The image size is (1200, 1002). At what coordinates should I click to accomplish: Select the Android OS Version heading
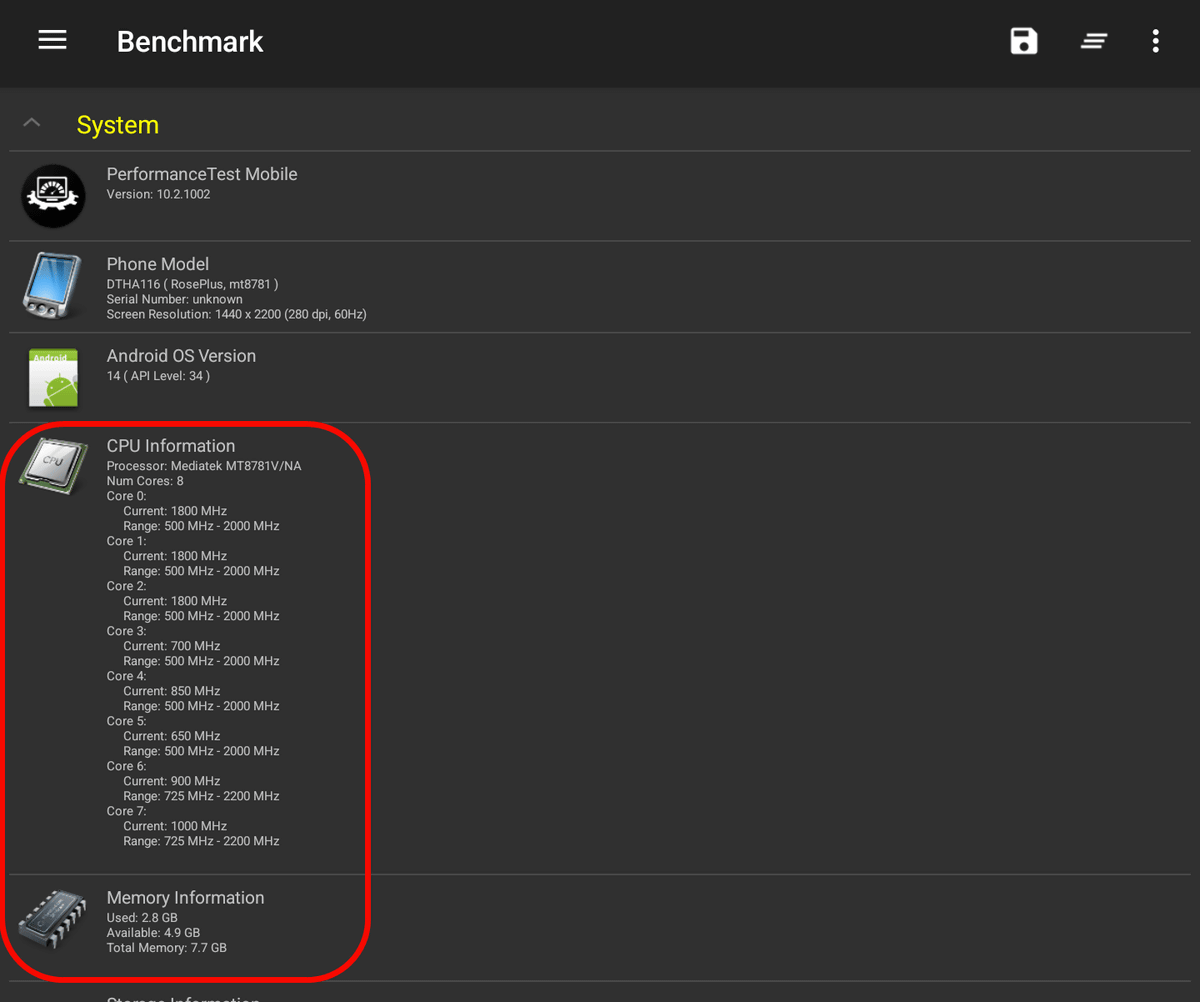tap(181, 356)
